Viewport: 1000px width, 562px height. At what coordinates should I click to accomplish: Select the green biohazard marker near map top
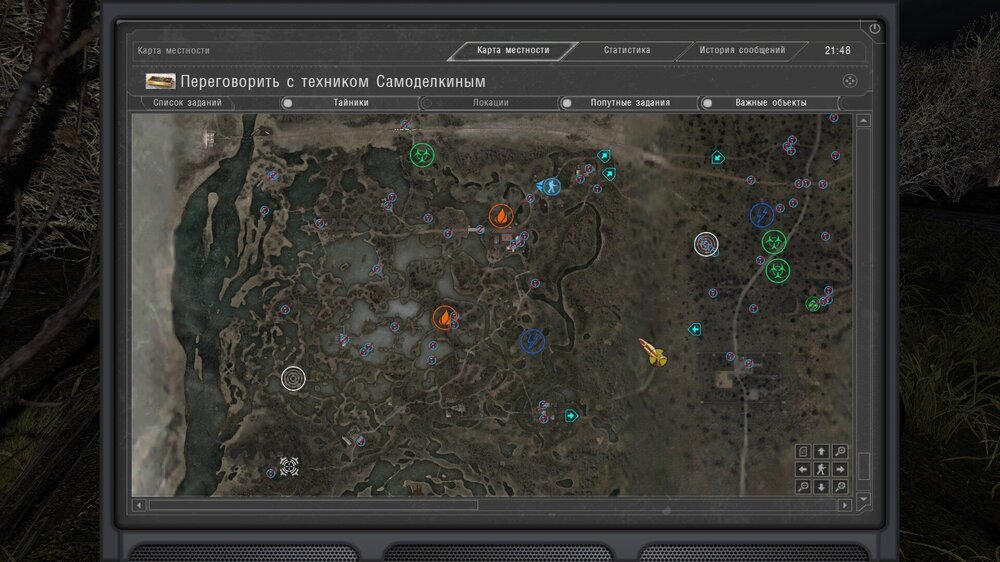tap(422, 154)
